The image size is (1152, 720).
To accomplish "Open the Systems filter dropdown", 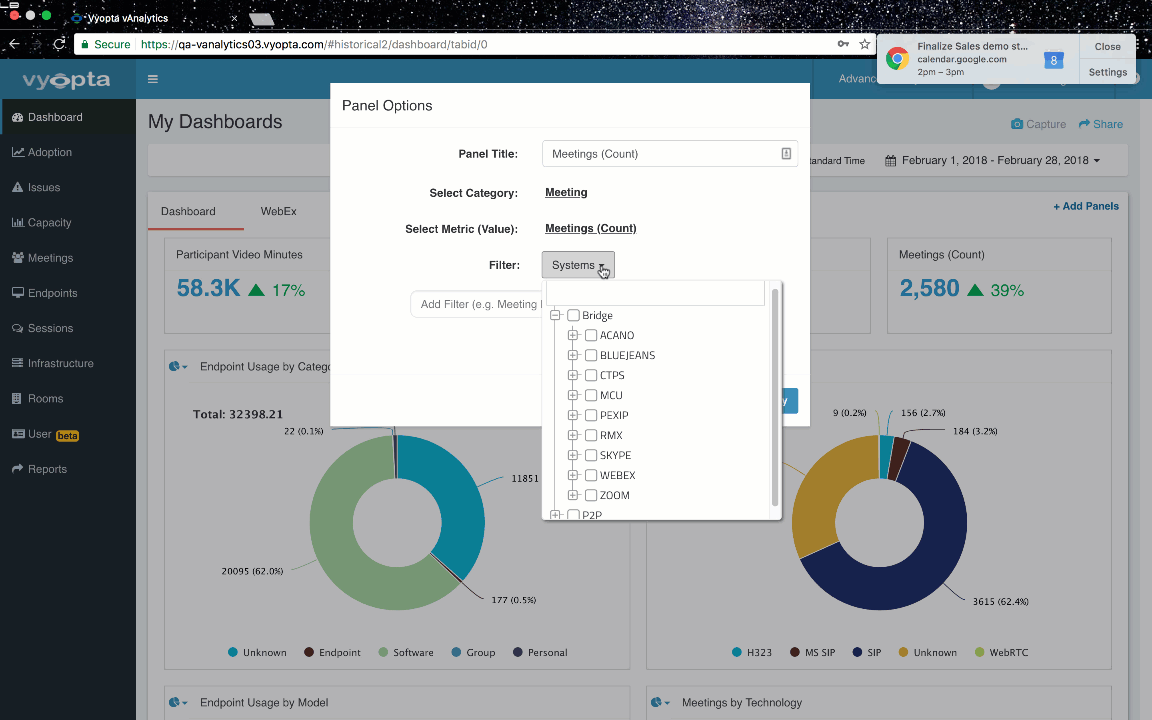I will (578, 265).
